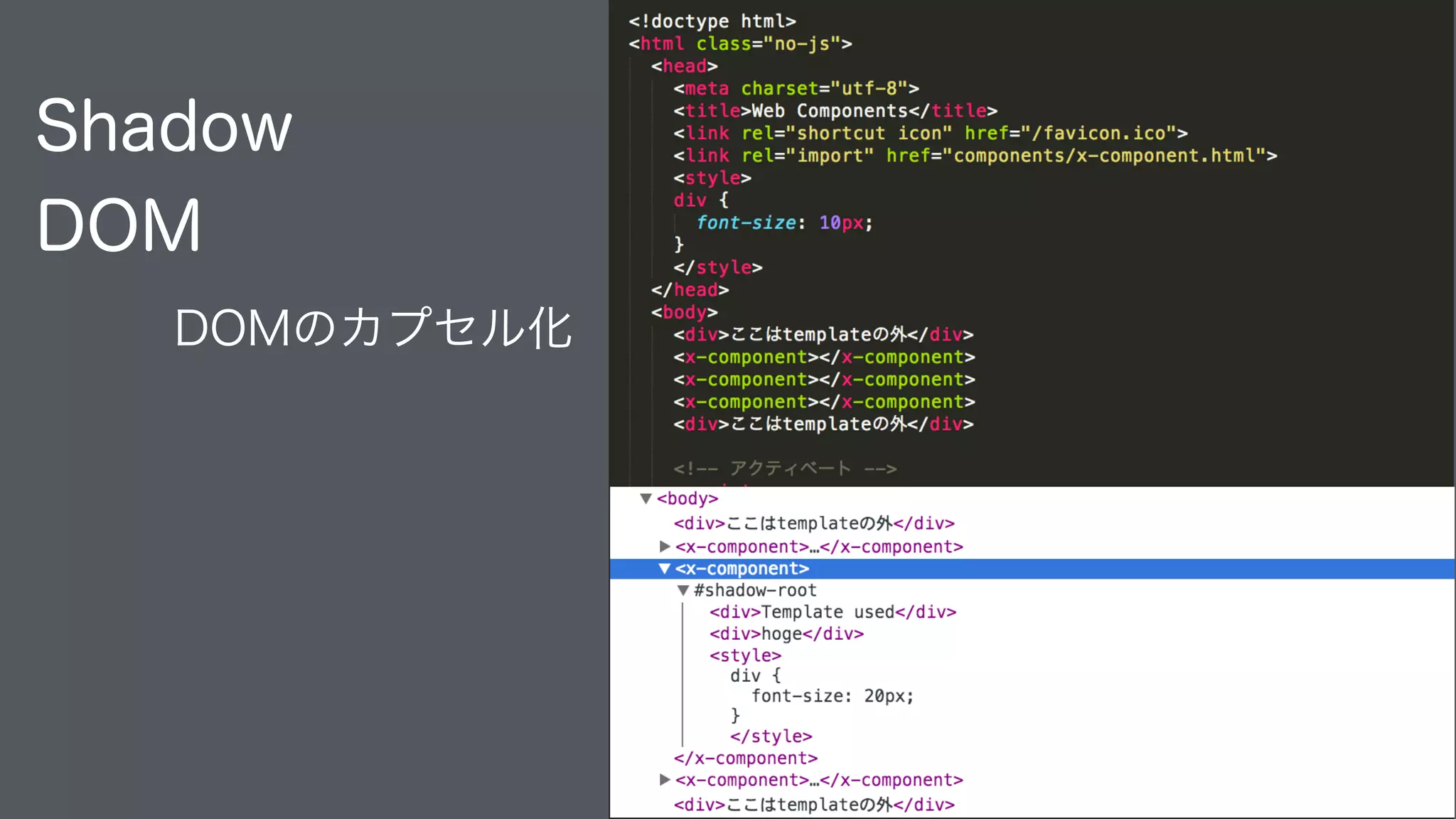Expand the first collapsed x-component node

pyautogui.click(x=665, y=547)
